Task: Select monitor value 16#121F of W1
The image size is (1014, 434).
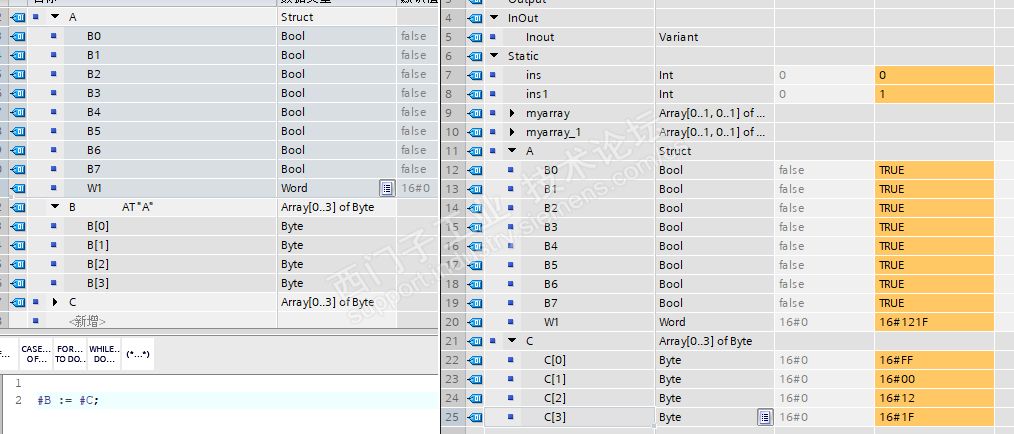Action: click(x=934, y=322)
